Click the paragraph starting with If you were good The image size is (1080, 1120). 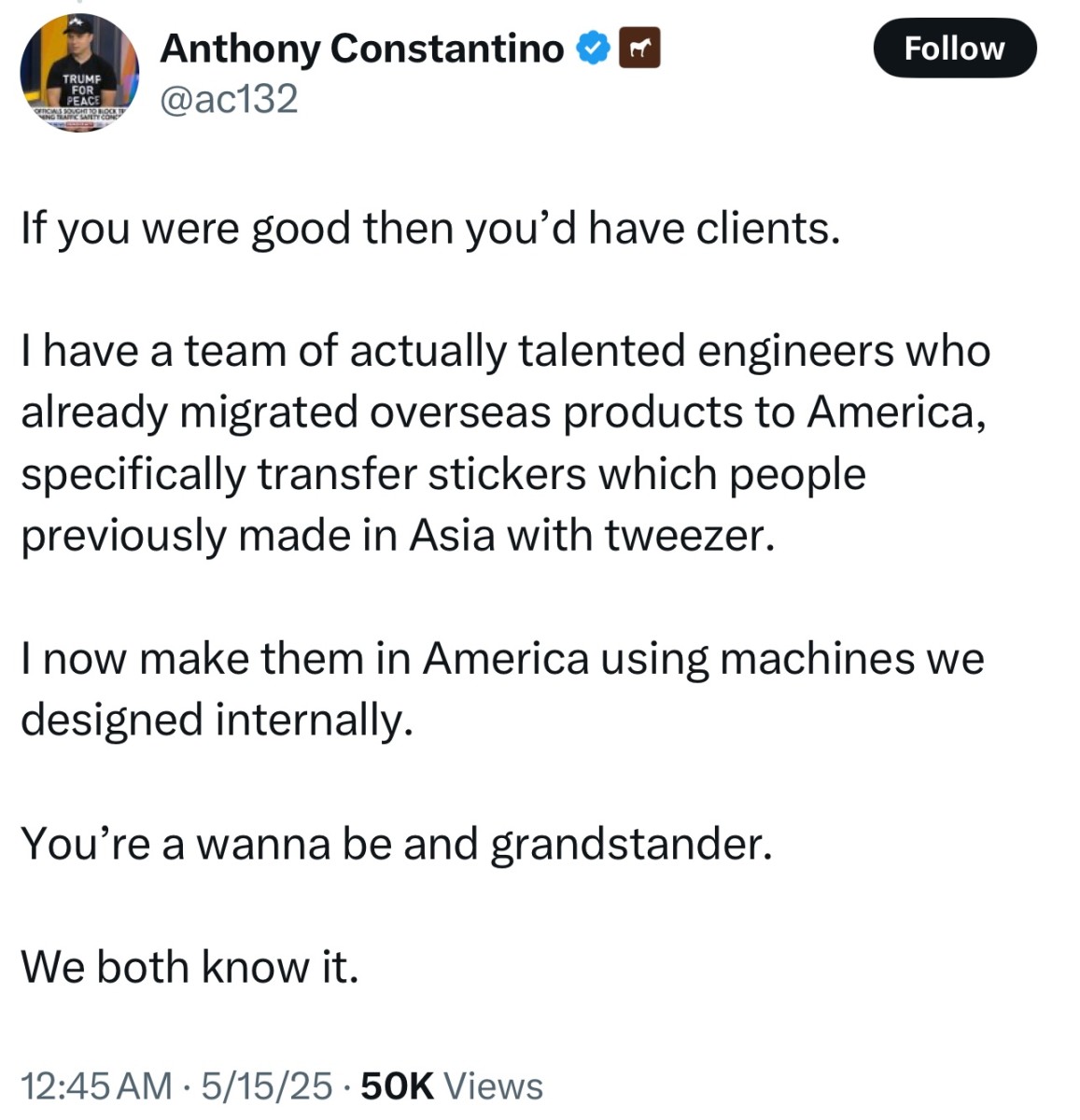[429, 227]
